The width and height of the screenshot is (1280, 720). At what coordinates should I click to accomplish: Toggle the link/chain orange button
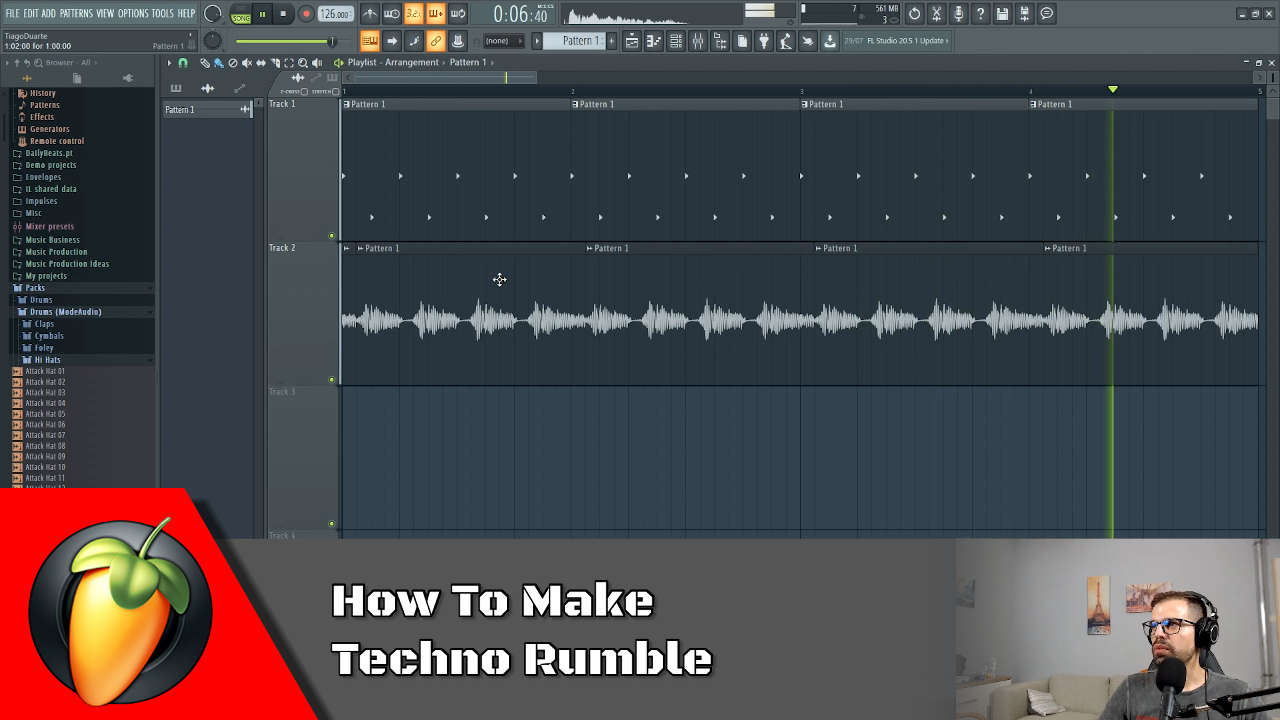435,41
